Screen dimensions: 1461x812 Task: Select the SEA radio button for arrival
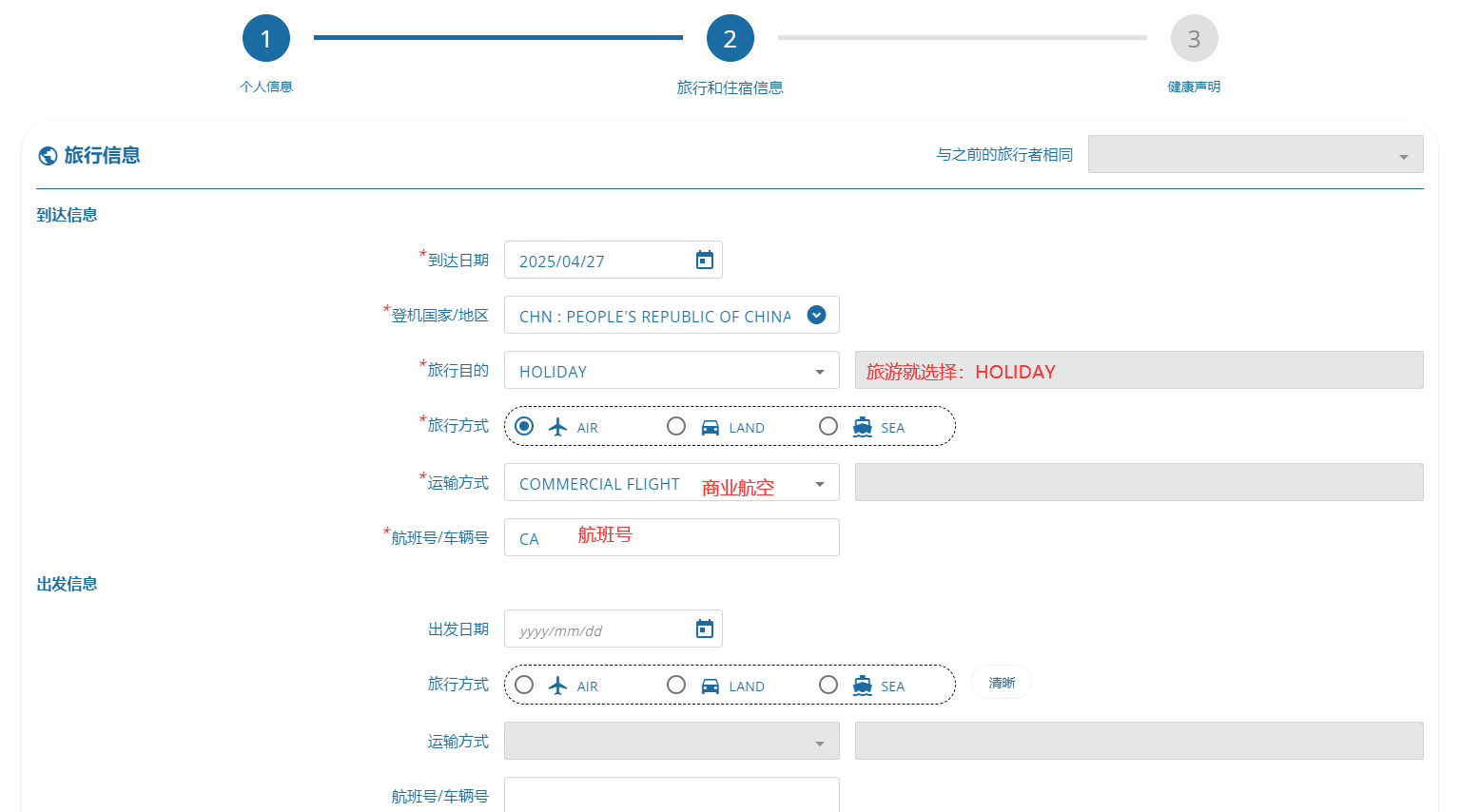828,426
